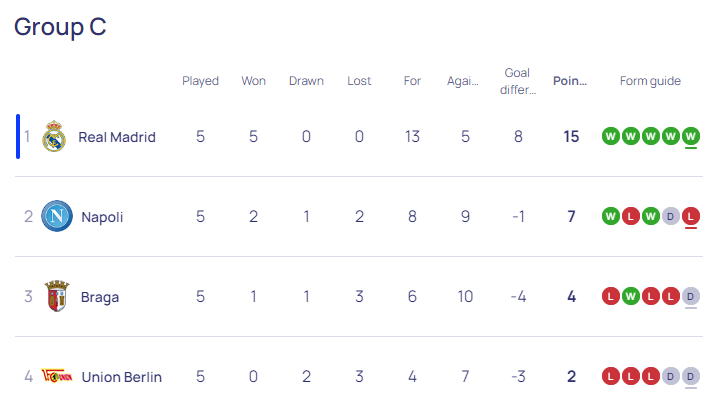
Task: Click Braga's only green win form badge
Action: 631,296
